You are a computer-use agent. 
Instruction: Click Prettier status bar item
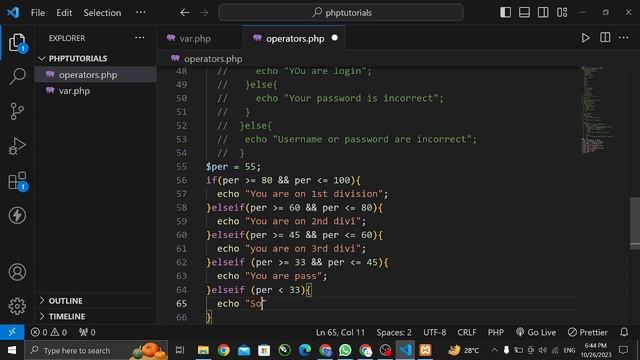tap(587, 332)
